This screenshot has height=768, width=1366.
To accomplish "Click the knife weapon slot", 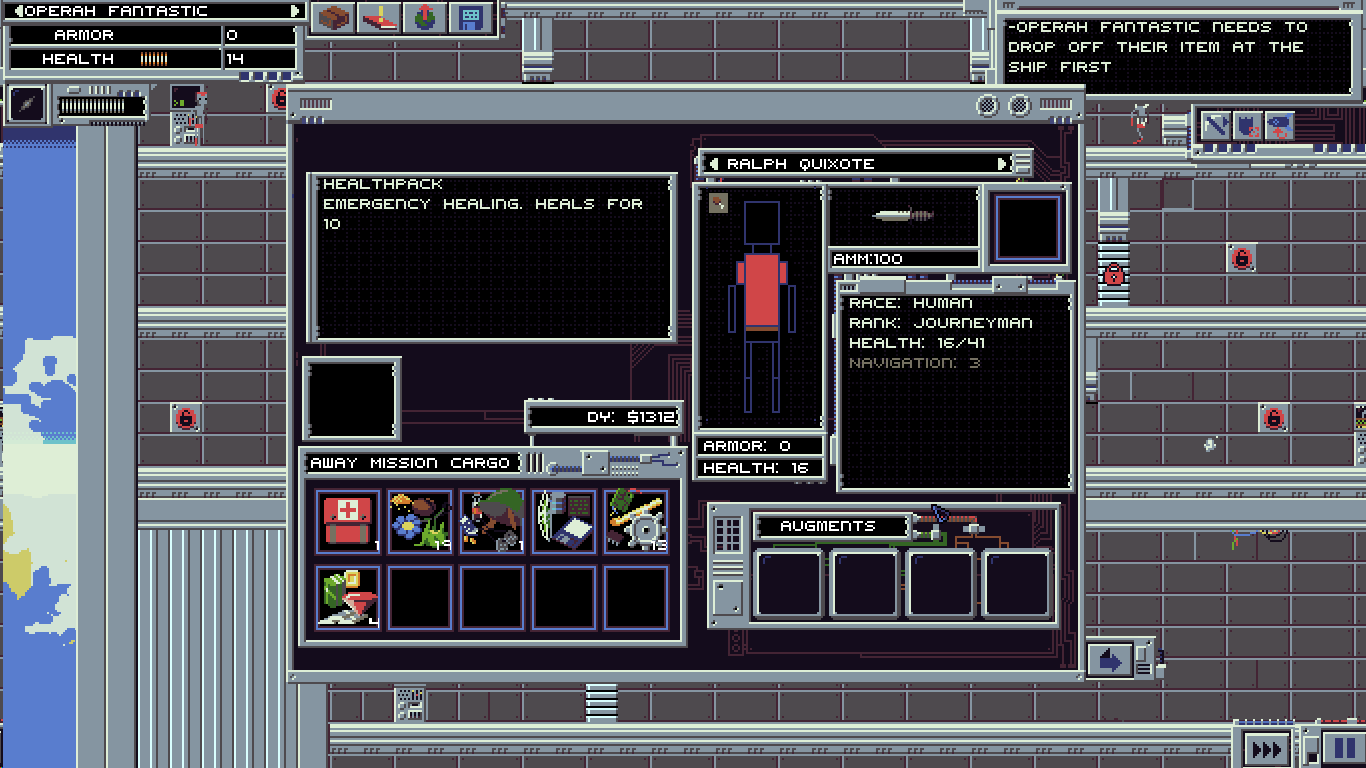I will [x=903, y=216].
